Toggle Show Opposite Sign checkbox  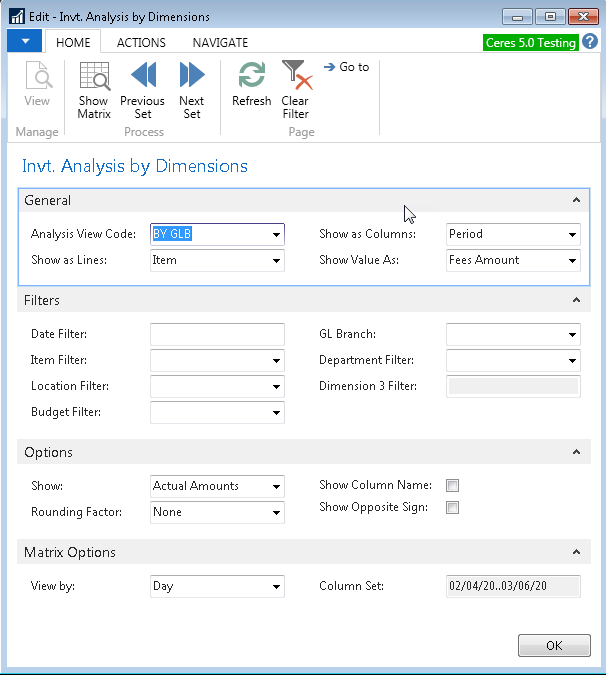[452, 508]
